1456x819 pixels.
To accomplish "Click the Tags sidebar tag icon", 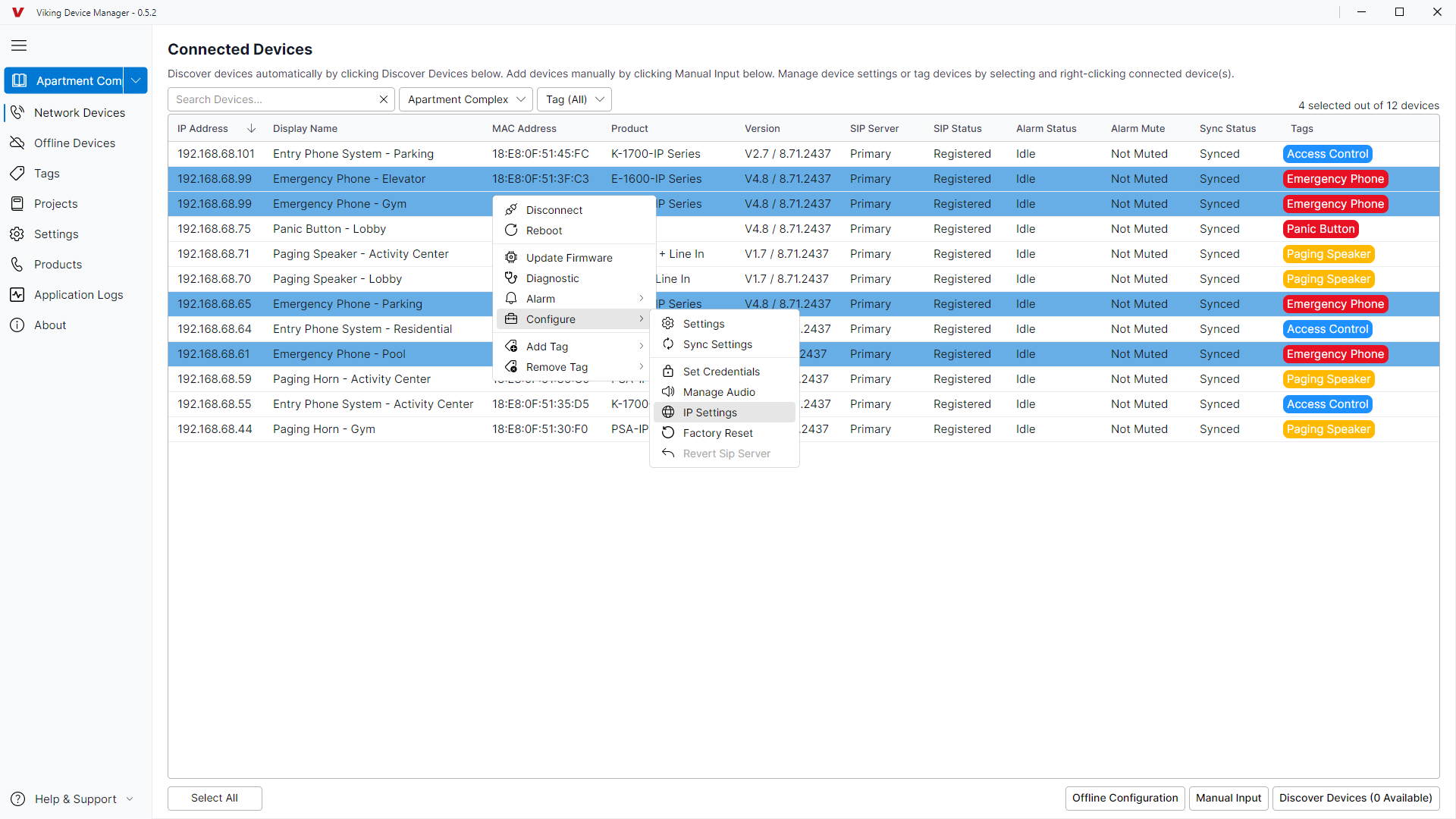I will tap(17, 174).
